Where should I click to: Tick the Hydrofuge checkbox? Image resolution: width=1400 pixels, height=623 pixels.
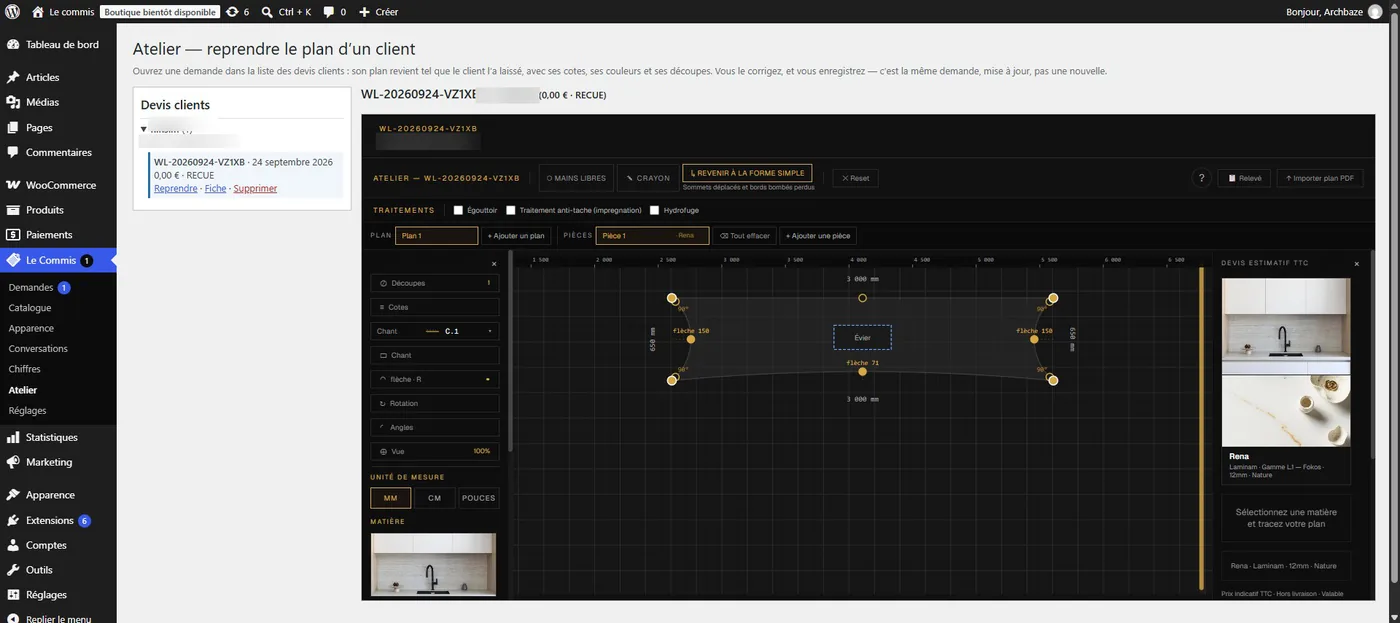click(x=655, y=210)
